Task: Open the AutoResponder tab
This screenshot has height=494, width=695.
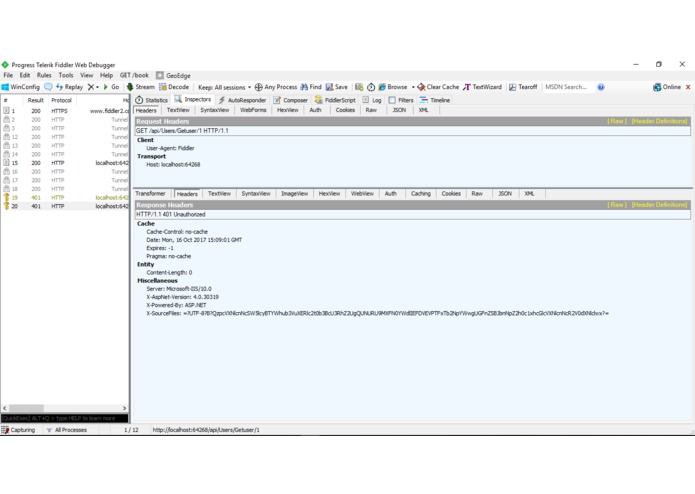Action: pos(242,100)
